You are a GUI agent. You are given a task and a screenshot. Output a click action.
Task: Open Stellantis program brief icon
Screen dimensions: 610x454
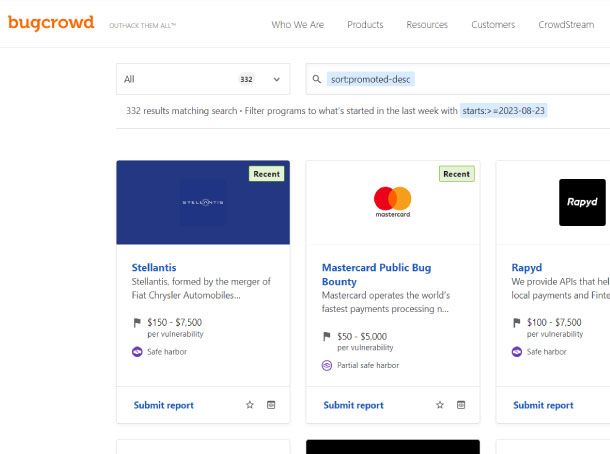coord(271,405)
